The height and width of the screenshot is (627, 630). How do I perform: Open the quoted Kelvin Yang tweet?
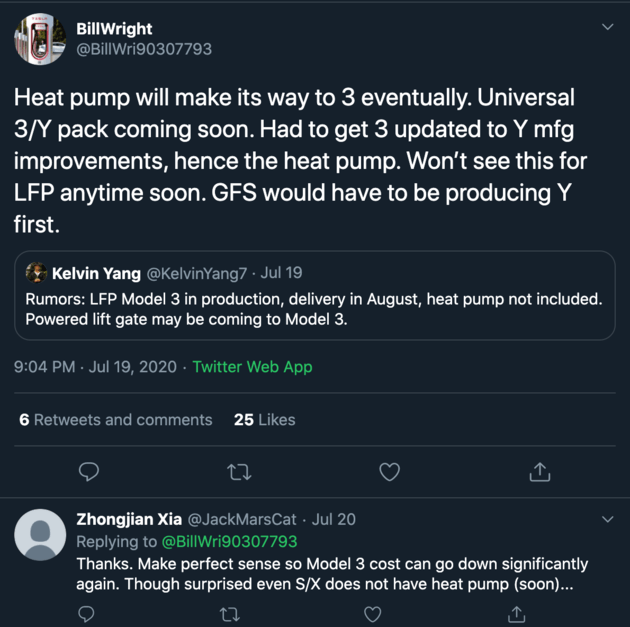(x=315, y=295)
